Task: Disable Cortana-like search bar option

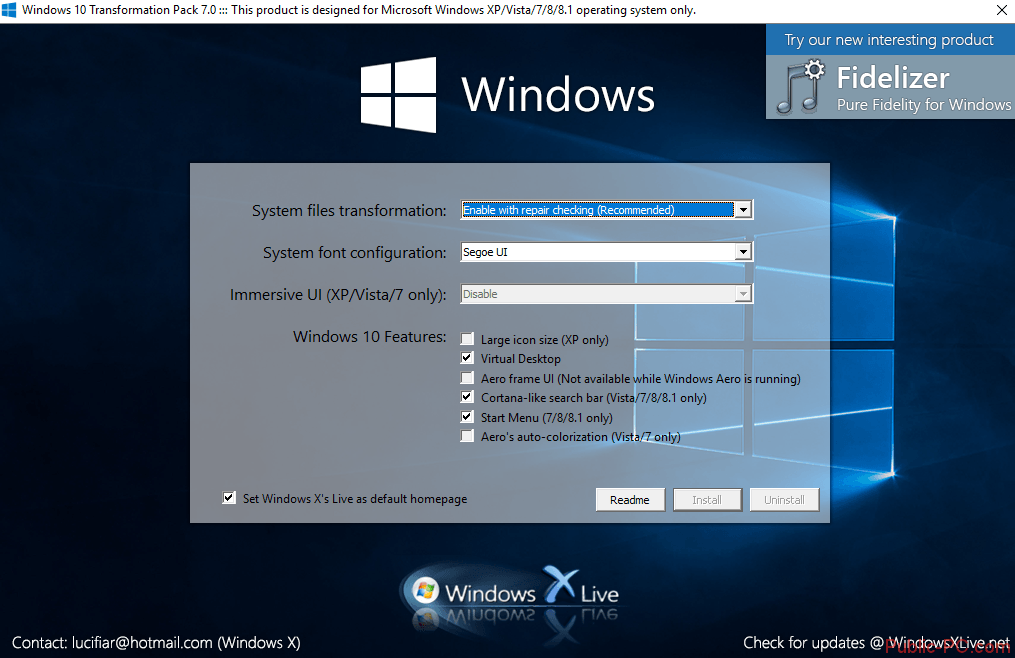Action: (467, 398)
